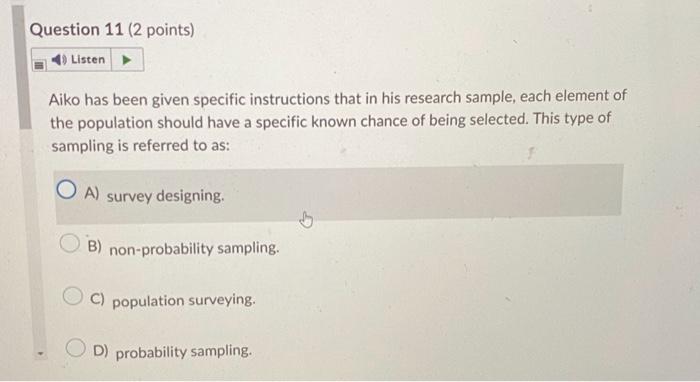Viewport: 700px width, 382px height.
Task: Click the question paragraph starting with Aiko
Action: pyautogui.click(x=338, y=121)
